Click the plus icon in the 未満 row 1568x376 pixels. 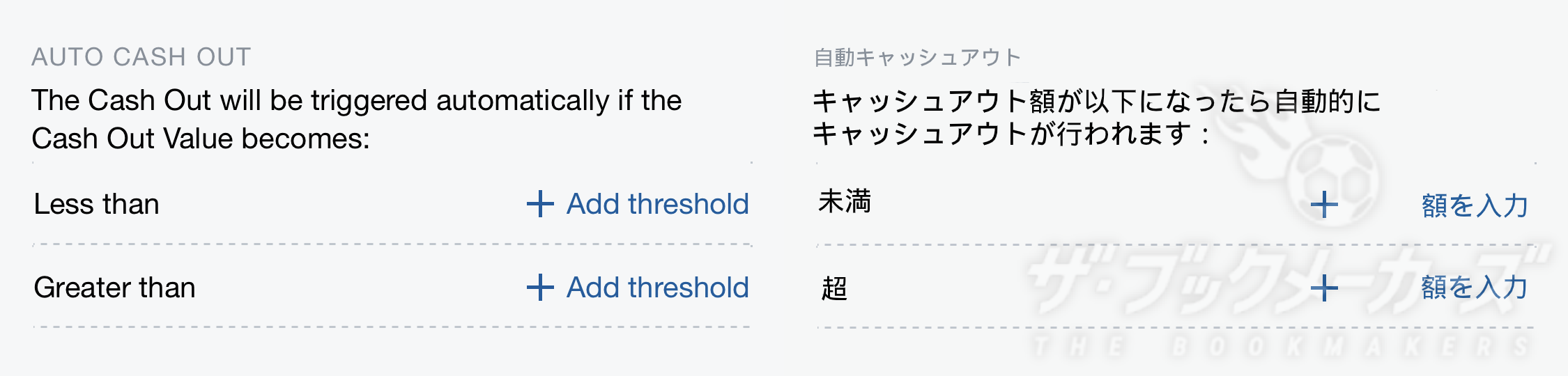tap(1324, 205)
